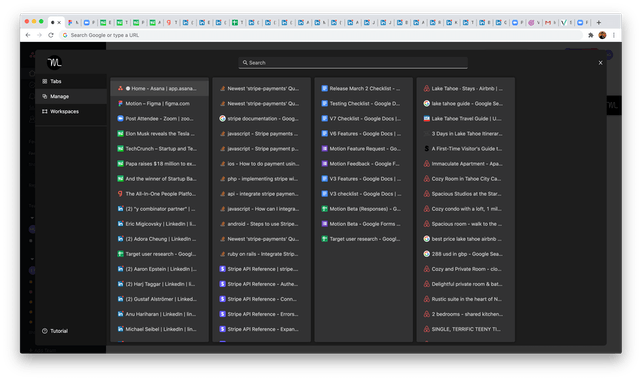The width and height of the screenshot is (642, 380).
Task: Select 'lake tahoe guide - Google Se...' row
Action: (x=466, y=104)
